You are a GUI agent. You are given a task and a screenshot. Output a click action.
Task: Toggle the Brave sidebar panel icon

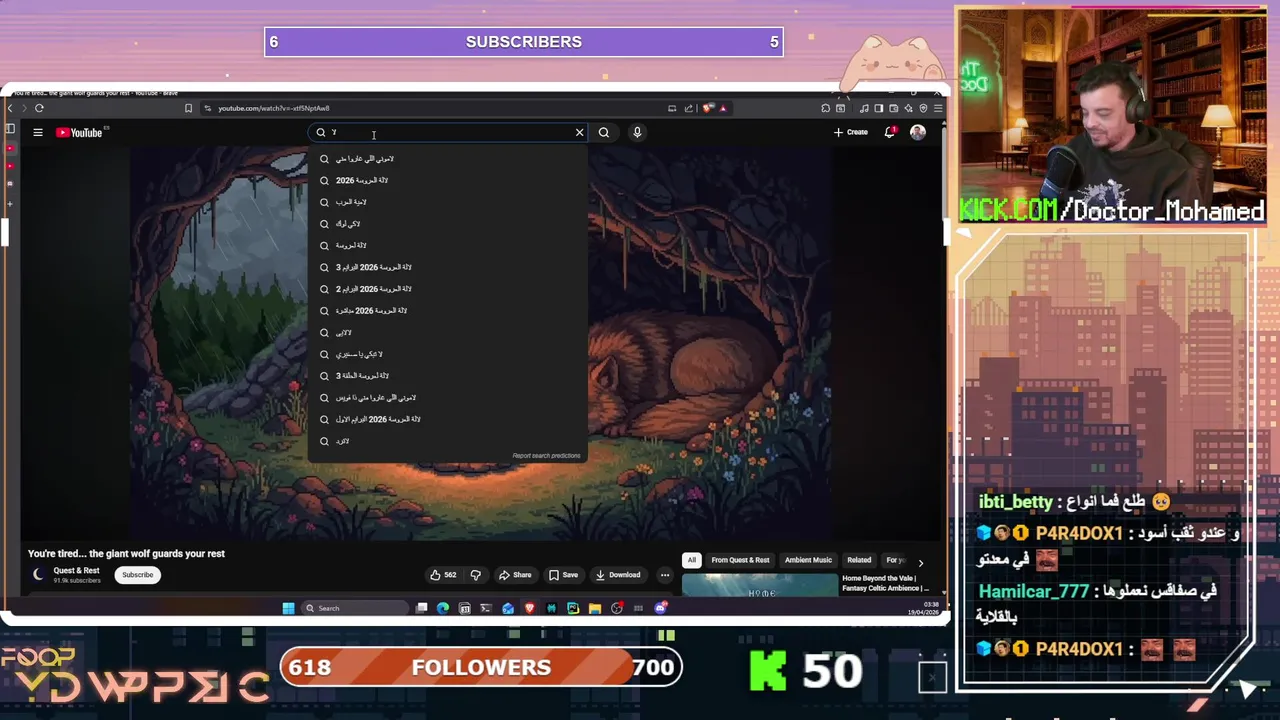pyautogui.click(x=879, y=108)
